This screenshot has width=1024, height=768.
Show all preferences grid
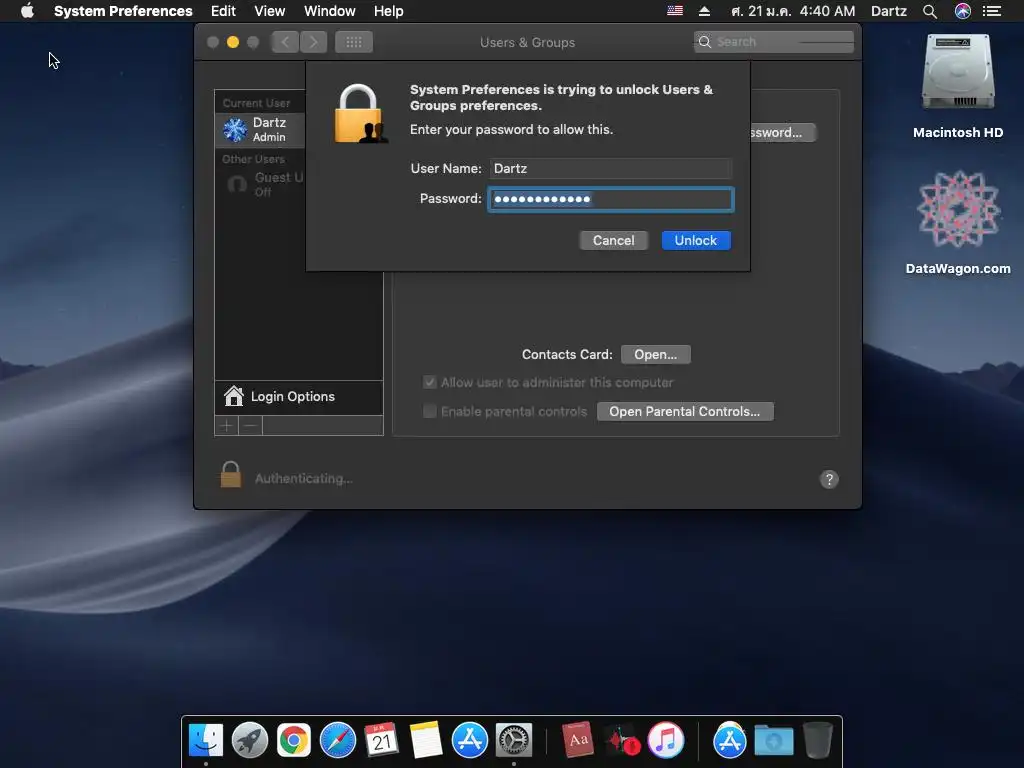click(x=354, y=42)
